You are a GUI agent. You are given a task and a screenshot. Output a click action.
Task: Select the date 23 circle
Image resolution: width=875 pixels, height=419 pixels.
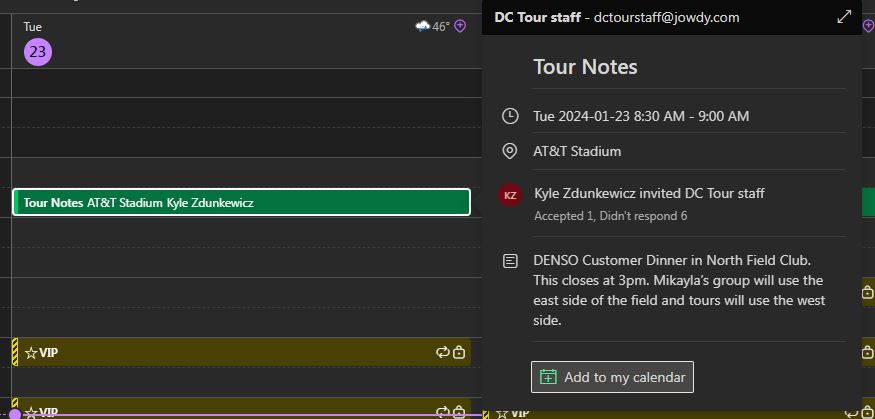point(37,52)
